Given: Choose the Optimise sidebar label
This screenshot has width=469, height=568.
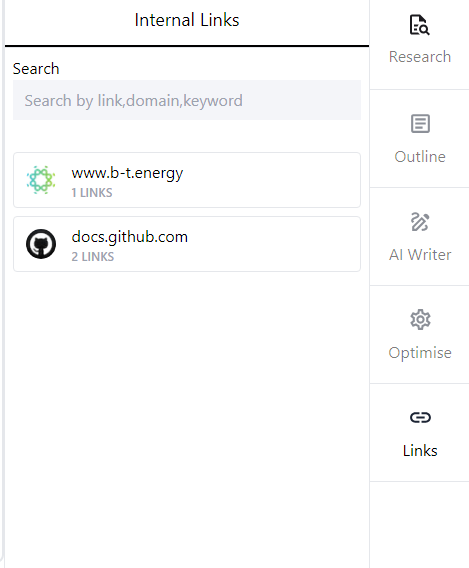Looking at the screenshot, I should point(420,353).
